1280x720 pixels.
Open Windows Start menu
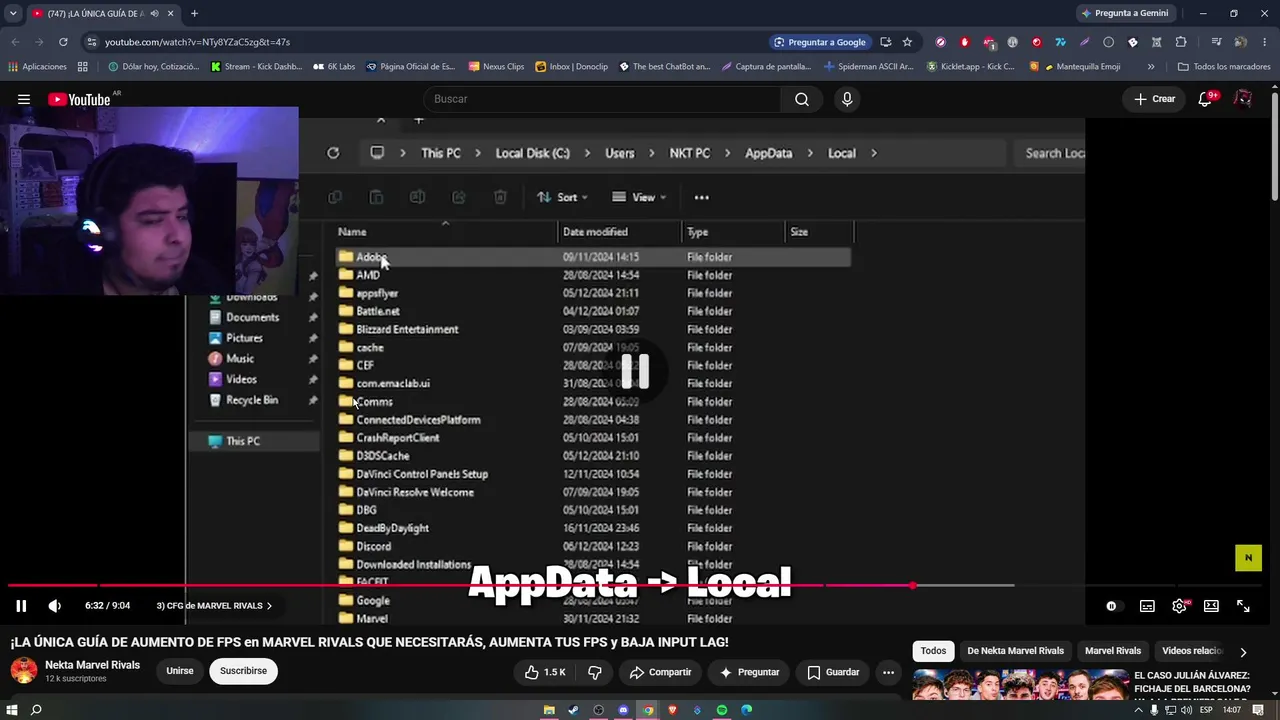[x=11, y=710]
